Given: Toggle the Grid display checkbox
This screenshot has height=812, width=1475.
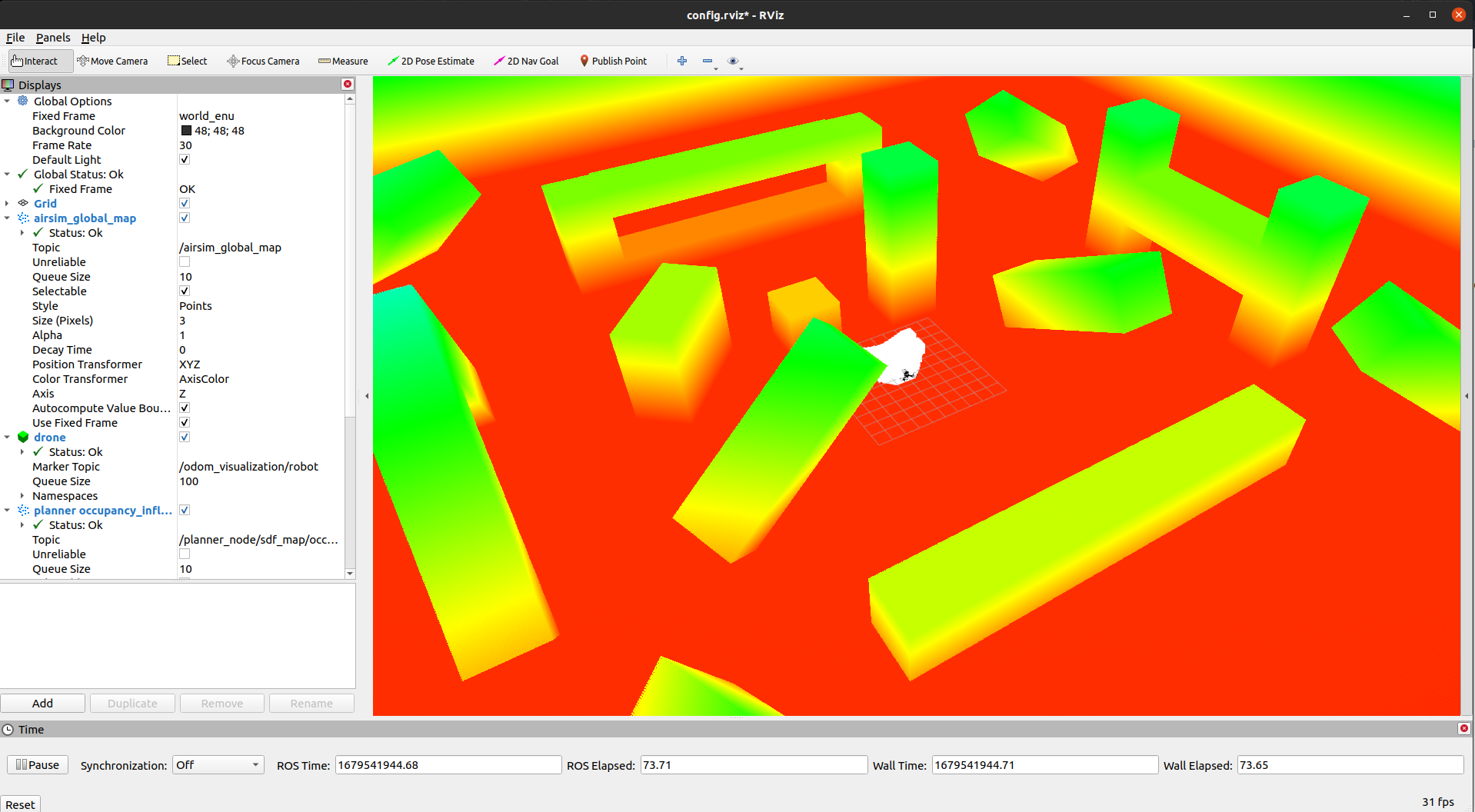Looking at the screenshot, I should click(x=185, y=203).
